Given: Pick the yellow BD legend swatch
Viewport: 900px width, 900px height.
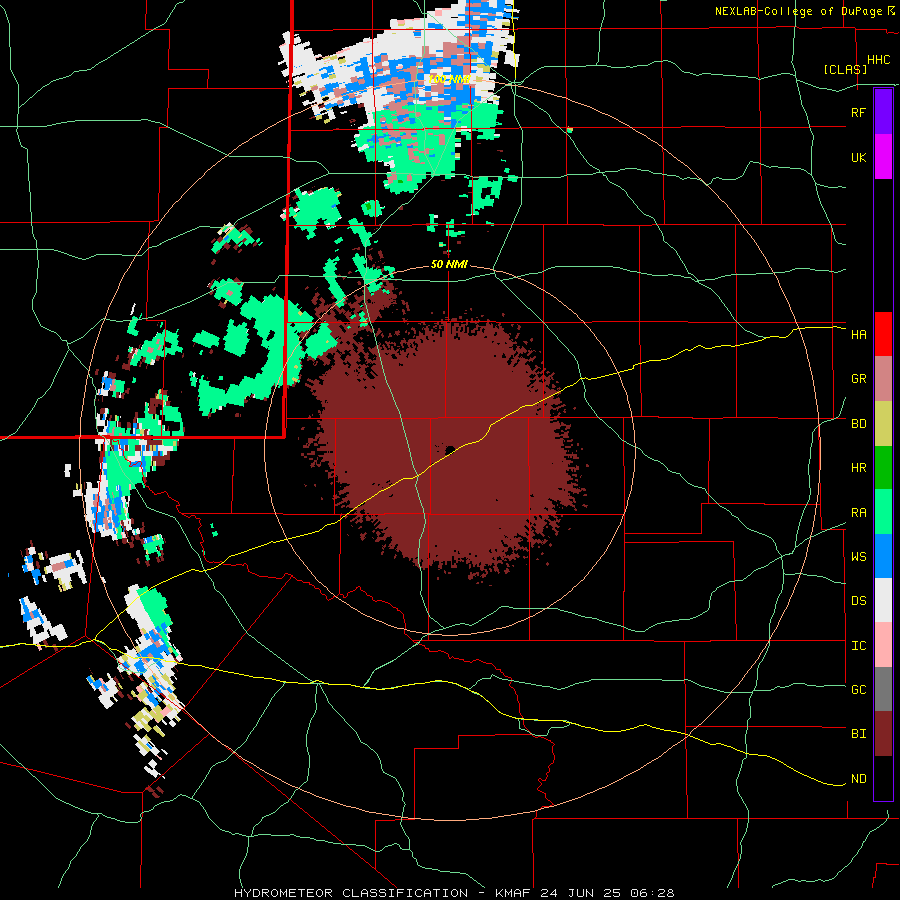Looking at the screenshot, I should click(883, 424).
